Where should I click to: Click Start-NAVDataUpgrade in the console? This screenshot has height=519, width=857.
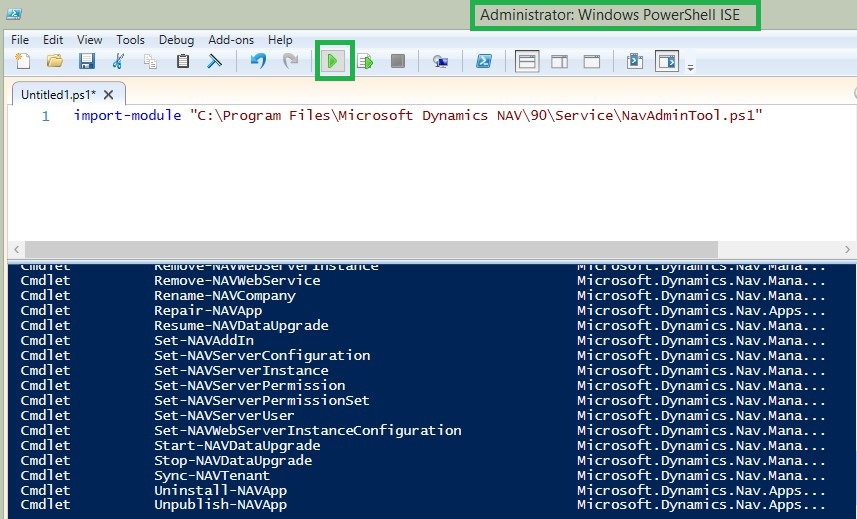point(237,446)
